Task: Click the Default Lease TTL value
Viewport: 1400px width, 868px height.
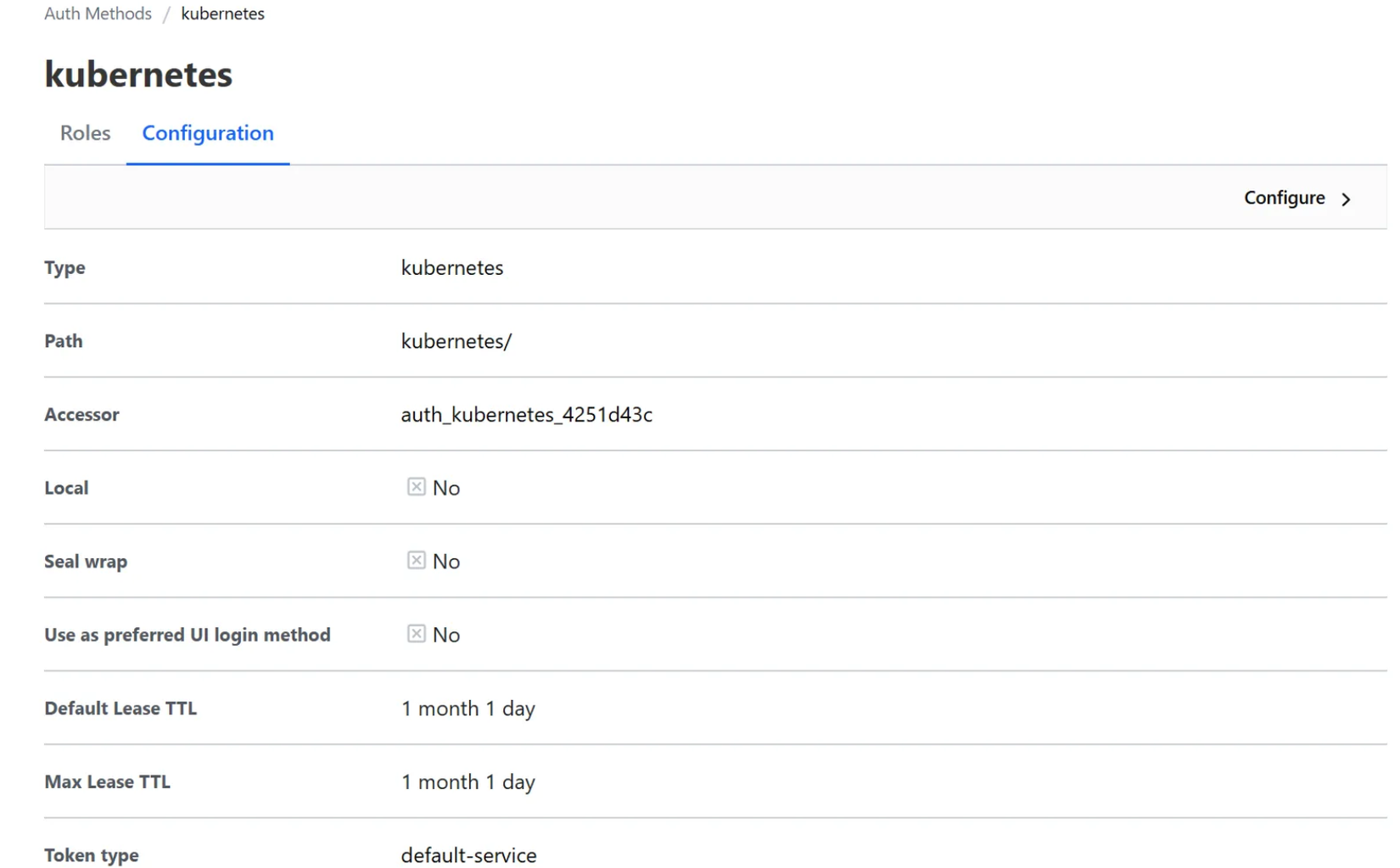Action: click(x=468, y=708)
